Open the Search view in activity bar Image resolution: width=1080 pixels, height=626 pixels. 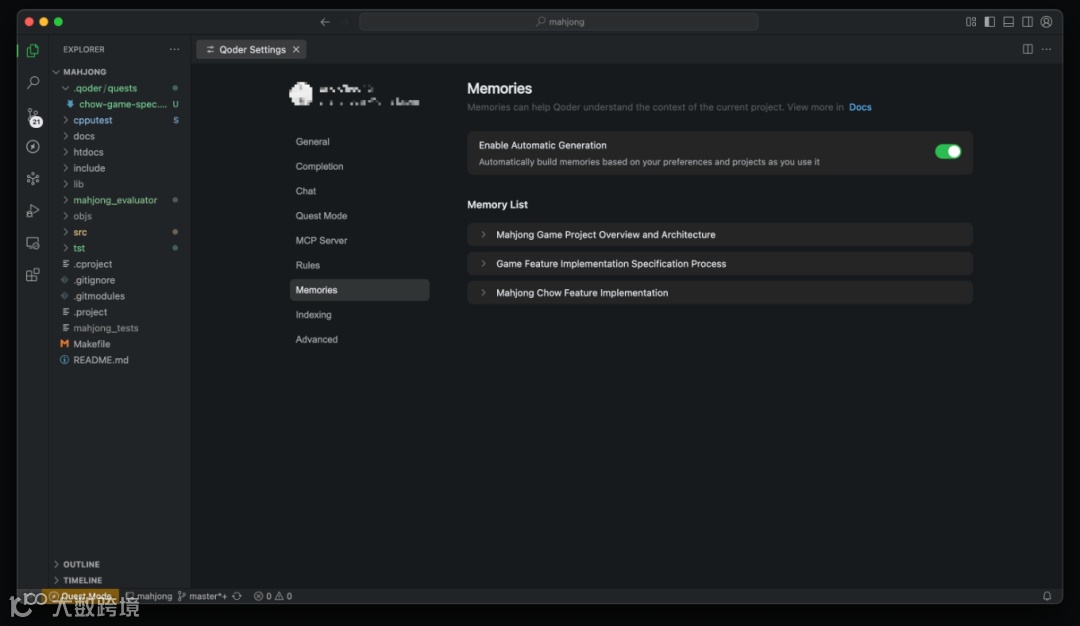(33, 83)
